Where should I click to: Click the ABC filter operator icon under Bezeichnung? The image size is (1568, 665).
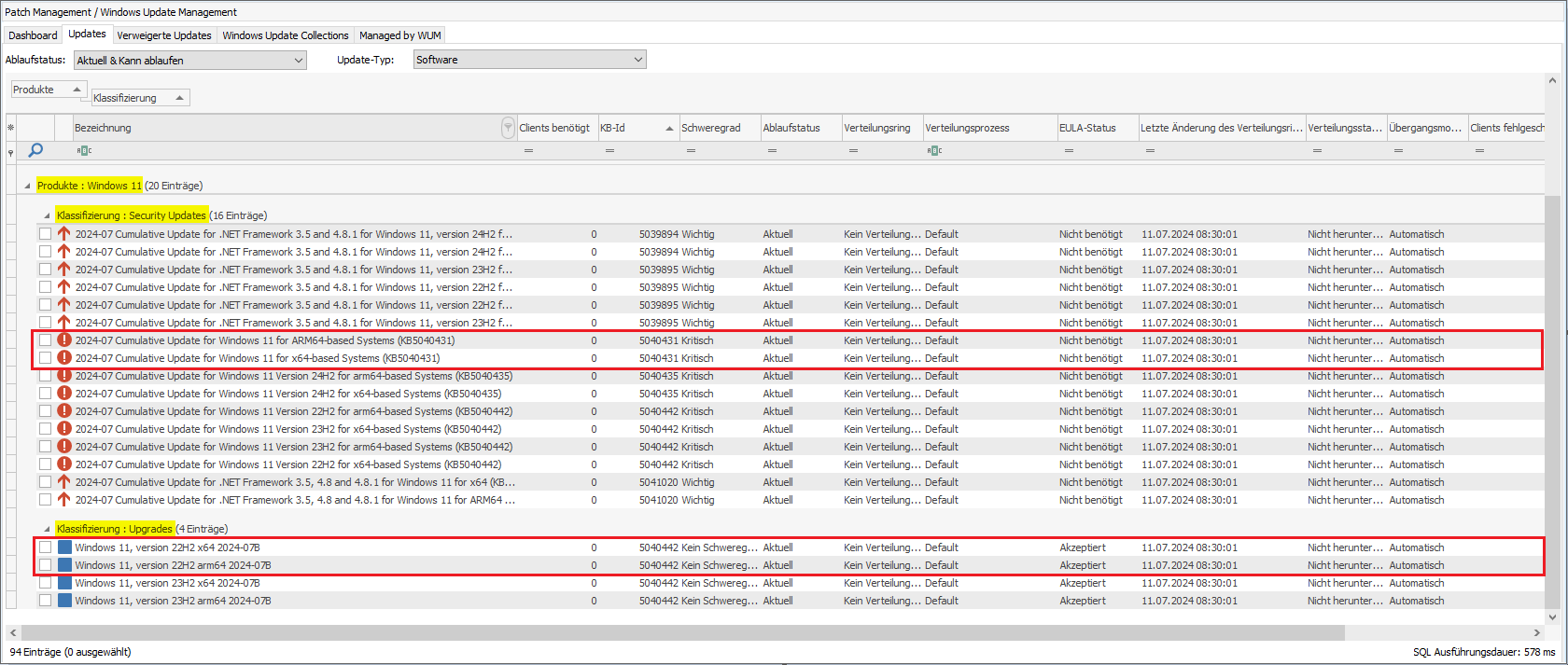click(84, 150)
